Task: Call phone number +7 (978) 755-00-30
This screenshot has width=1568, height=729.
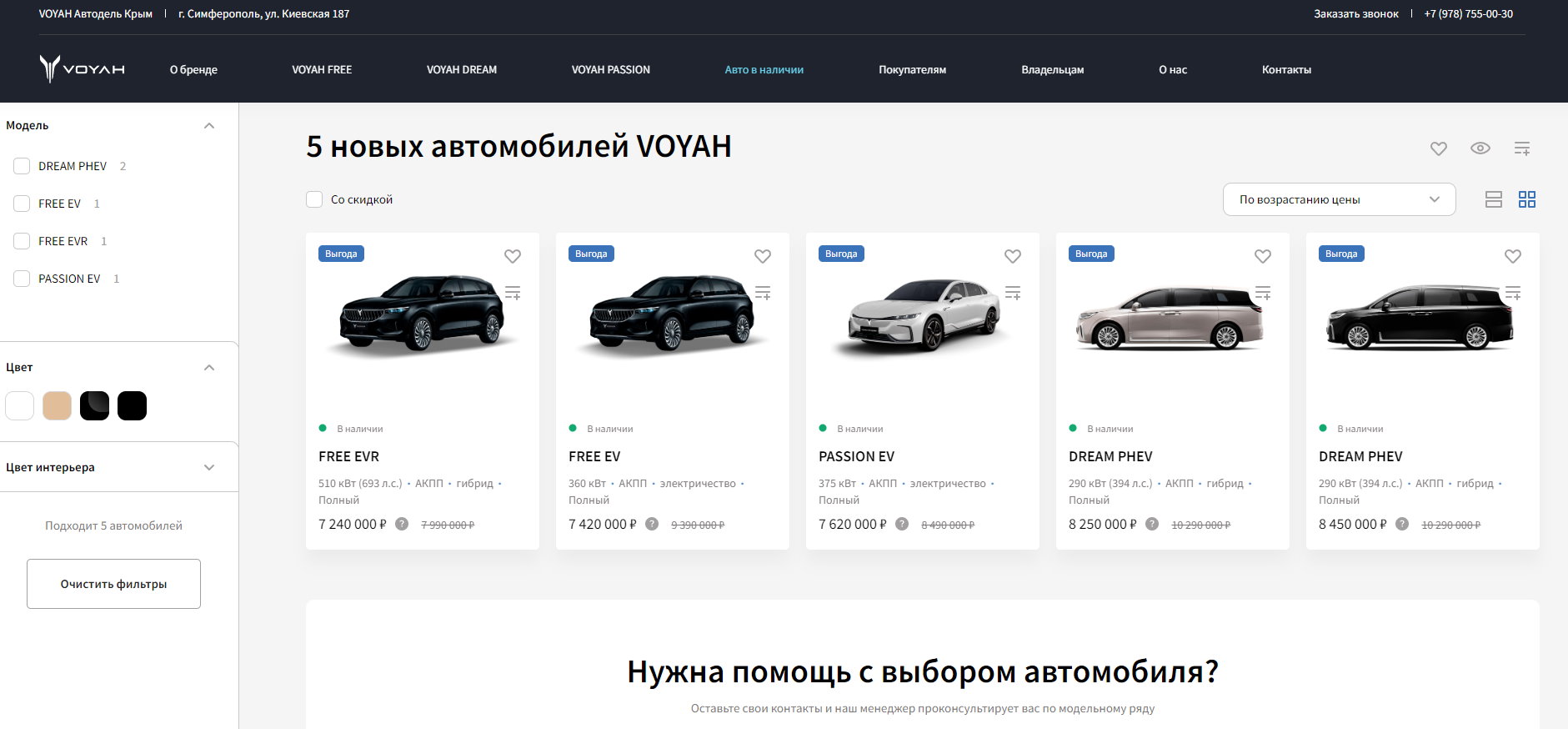Action: point(1469,14)
